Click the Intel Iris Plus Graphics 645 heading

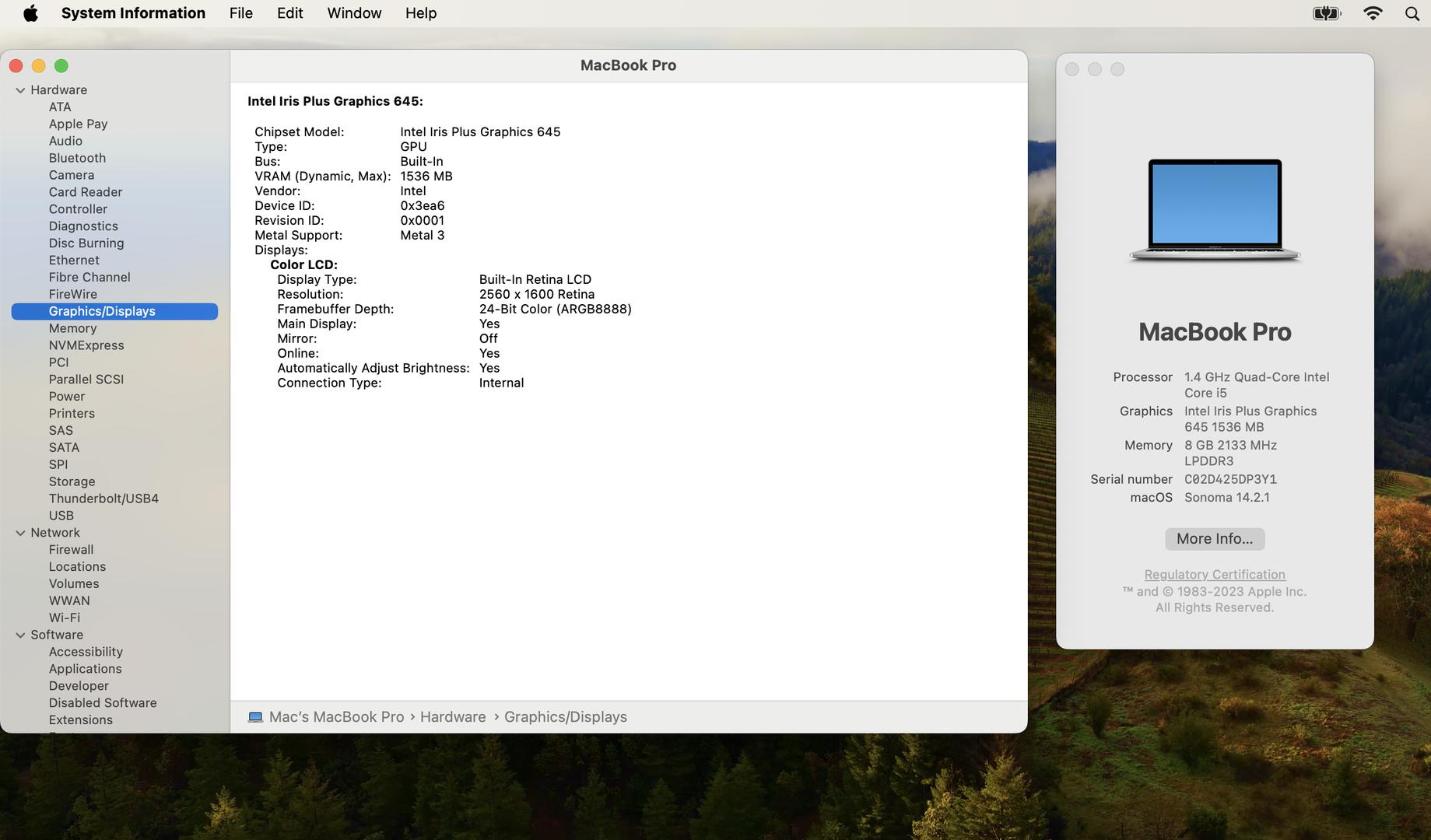coord(335,101)
